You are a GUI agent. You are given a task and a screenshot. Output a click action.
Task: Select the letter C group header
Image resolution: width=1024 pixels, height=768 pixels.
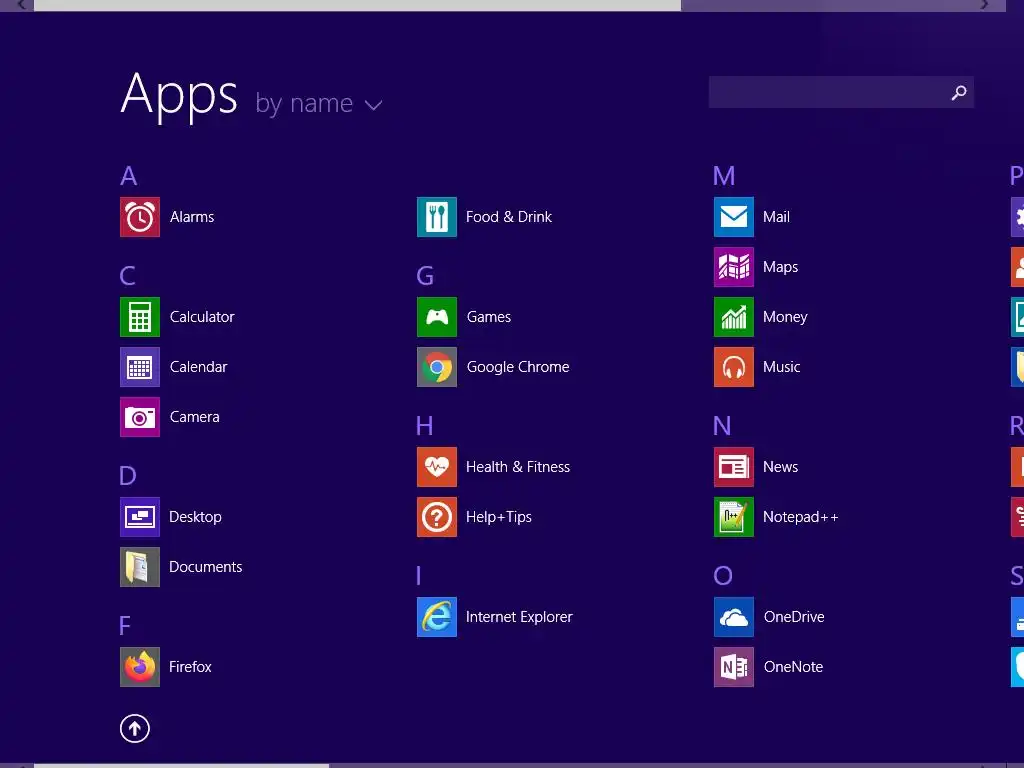pyautogui.click(x=127, y=276)
